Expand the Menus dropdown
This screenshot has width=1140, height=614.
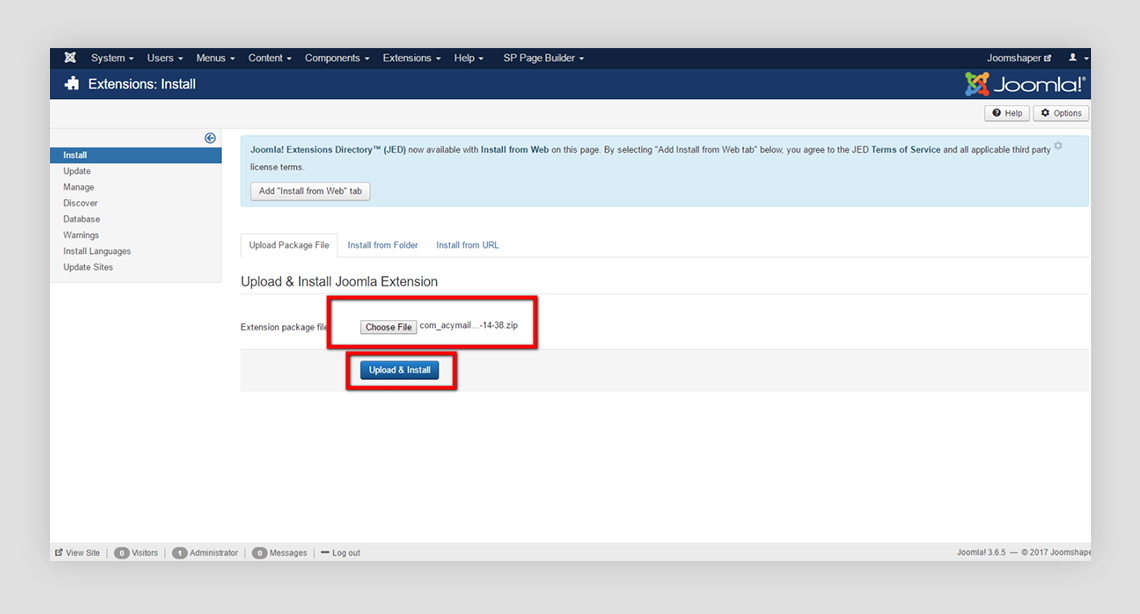point(215,58)
